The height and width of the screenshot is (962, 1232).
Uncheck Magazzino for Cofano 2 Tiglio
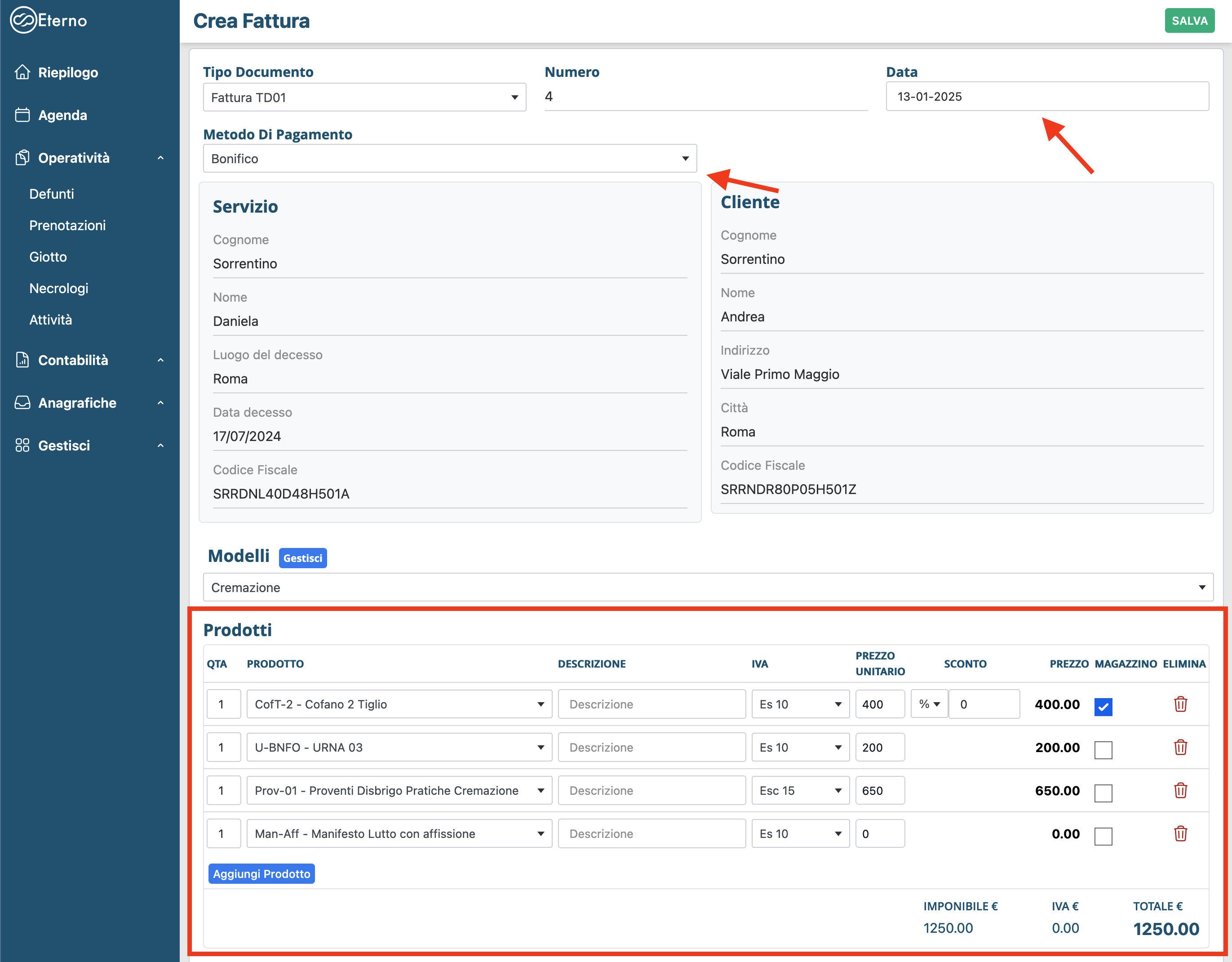(1103, 706)
